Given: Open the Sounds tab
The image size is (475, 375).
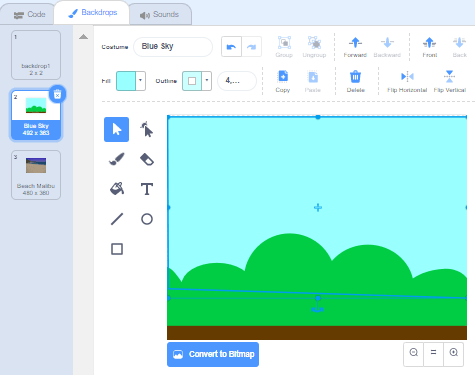Looking at the screenshot, I should pos(160,14).
